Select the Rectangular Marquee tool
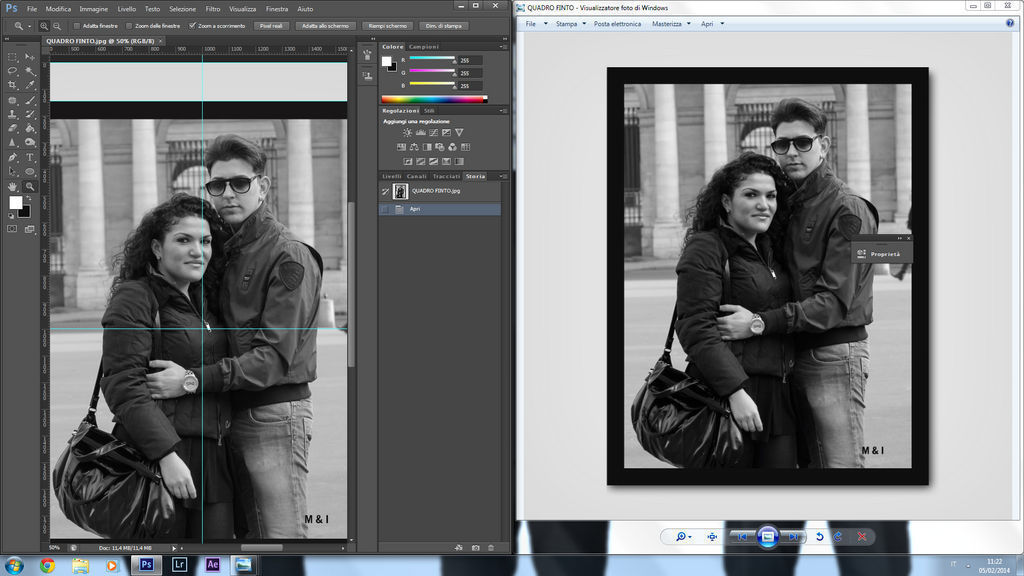 click(x=12, y=57)
